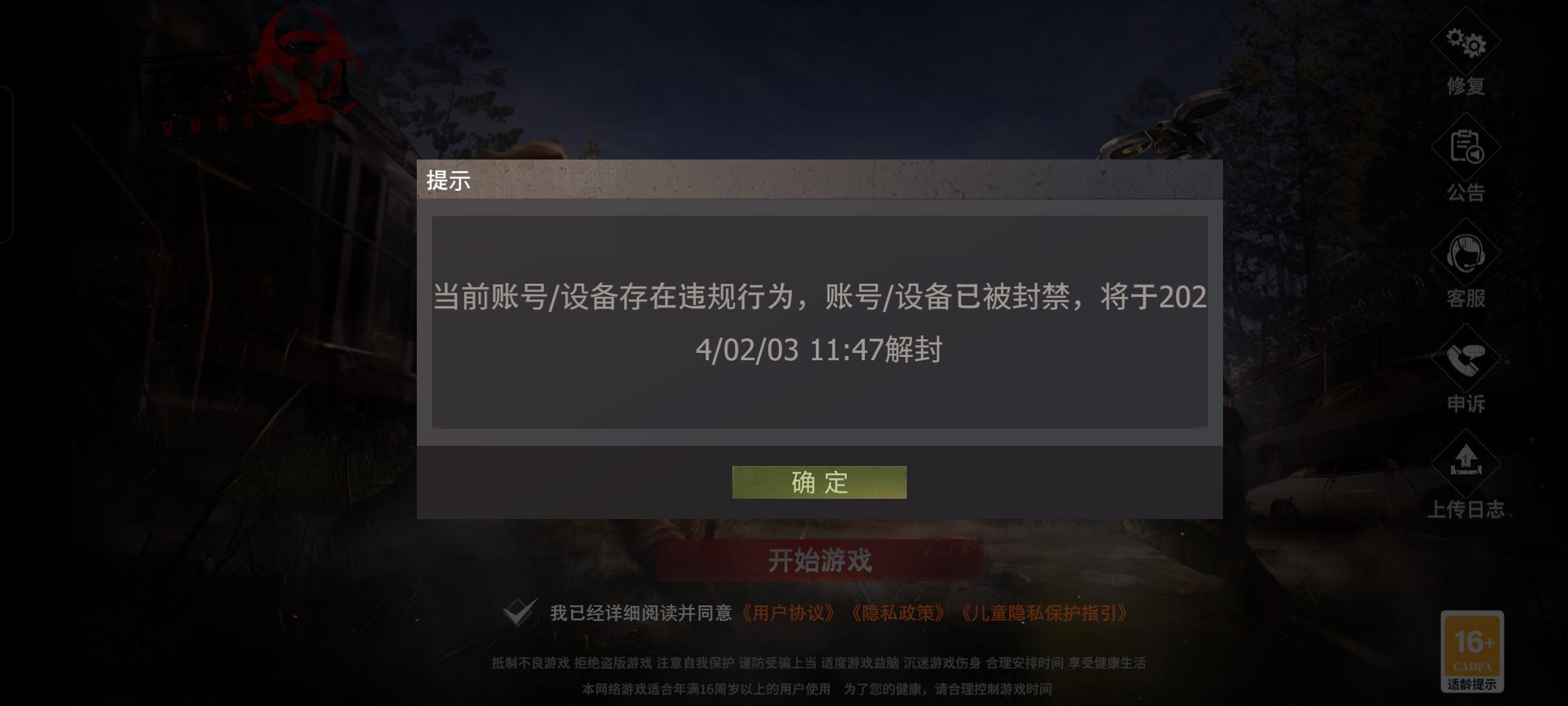Click the 公告 label text
This screenshot has width=1568, height=706.
coord(1465,192)
